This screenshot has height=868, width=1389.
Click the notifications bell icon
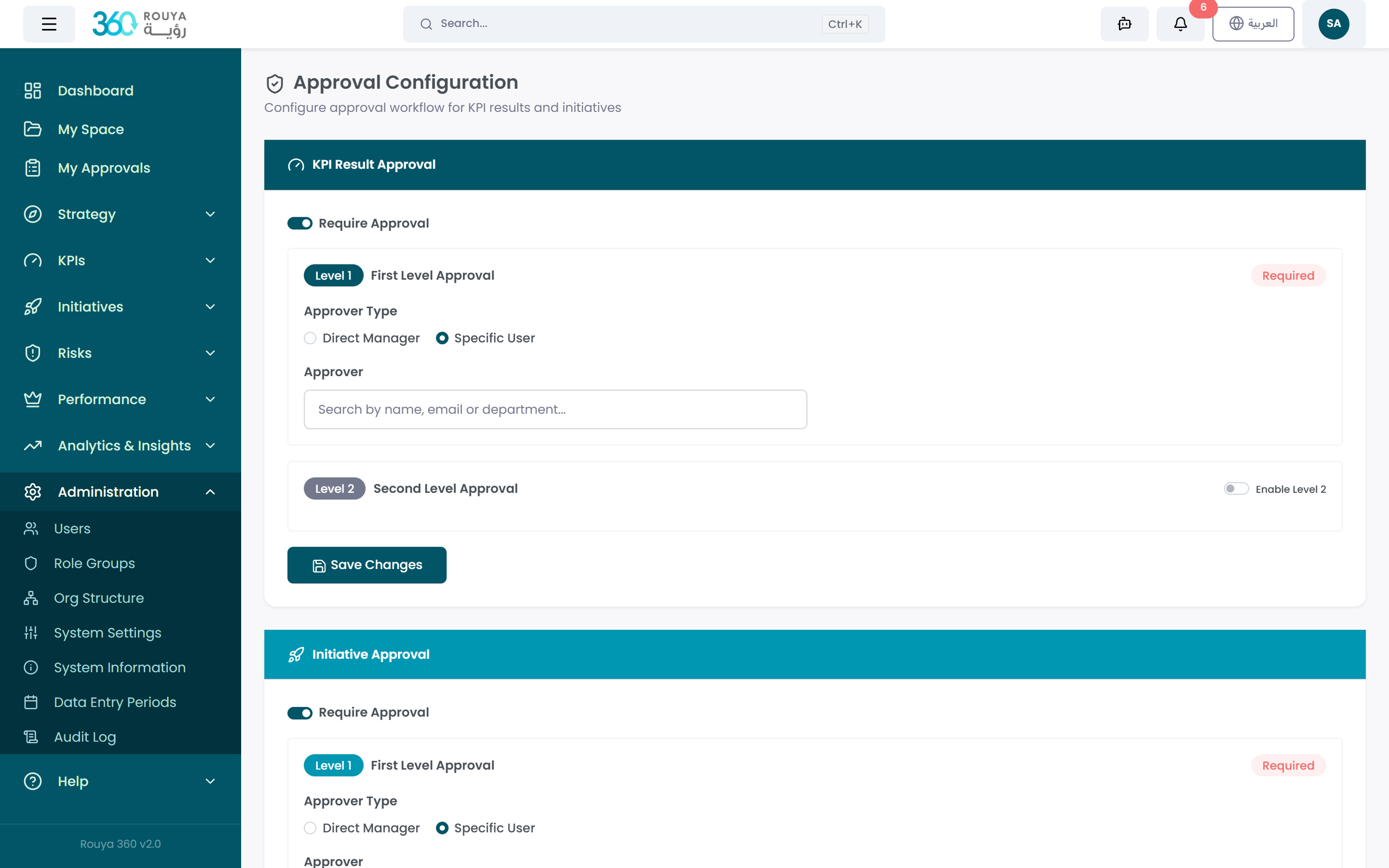[x=1179, y=24]
